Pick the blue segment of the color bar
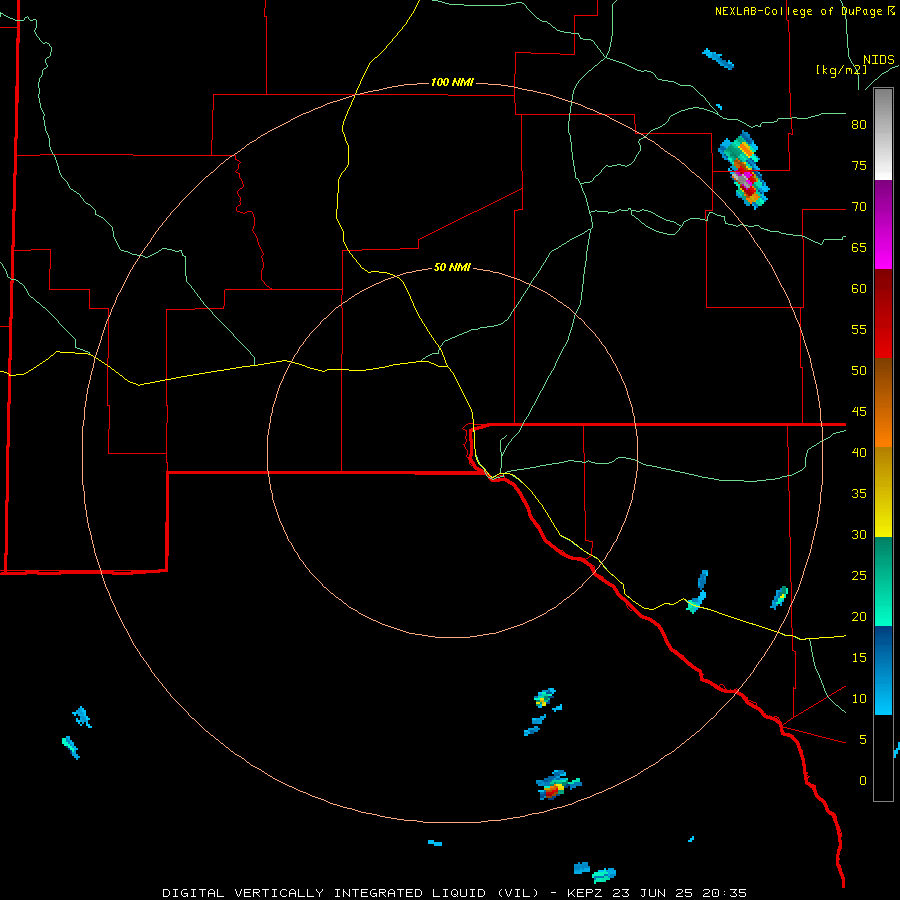The height and width of the screenshot is (900, 900). tap(883, 670)
